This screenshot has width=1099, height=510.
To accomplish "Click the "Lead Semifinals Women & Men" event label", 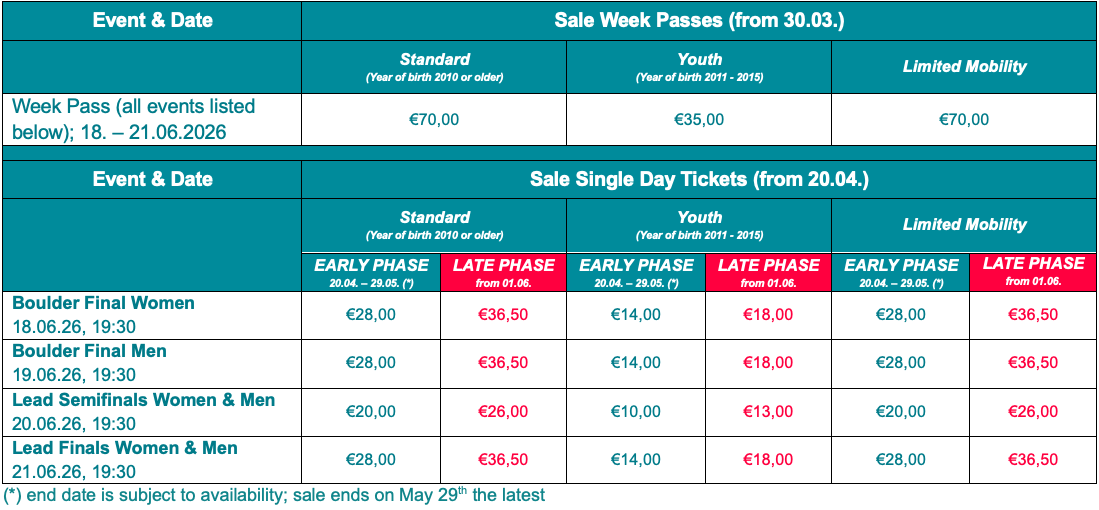I will pyautogui.click(x=143, y=400).
